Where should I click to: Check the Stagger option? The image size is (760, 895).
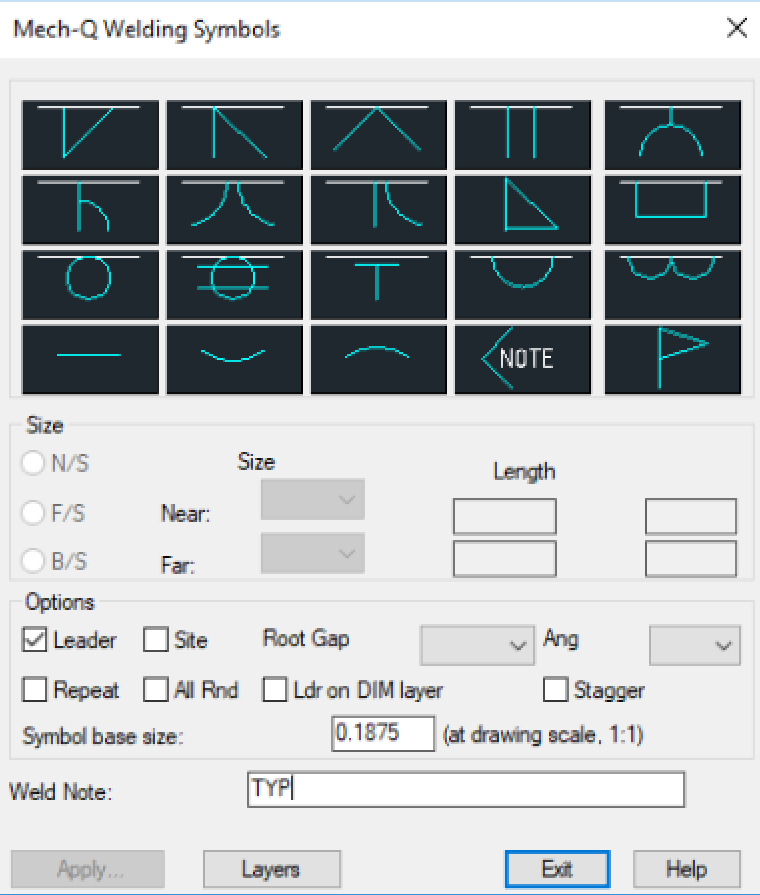coord(556,690)
